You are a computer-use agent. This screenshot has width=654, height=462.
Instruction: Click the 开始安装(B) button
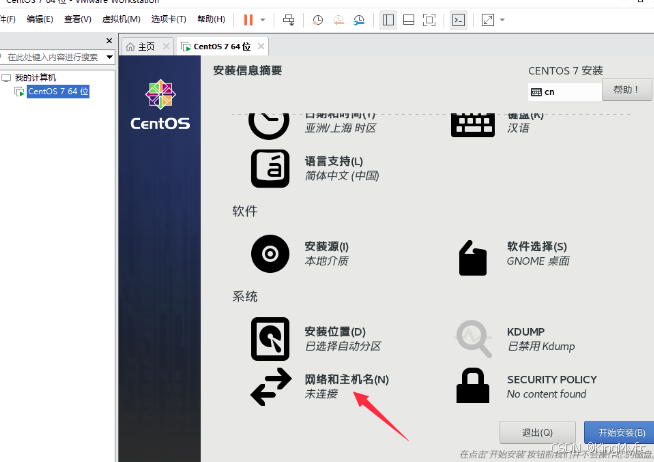(620, 432)
